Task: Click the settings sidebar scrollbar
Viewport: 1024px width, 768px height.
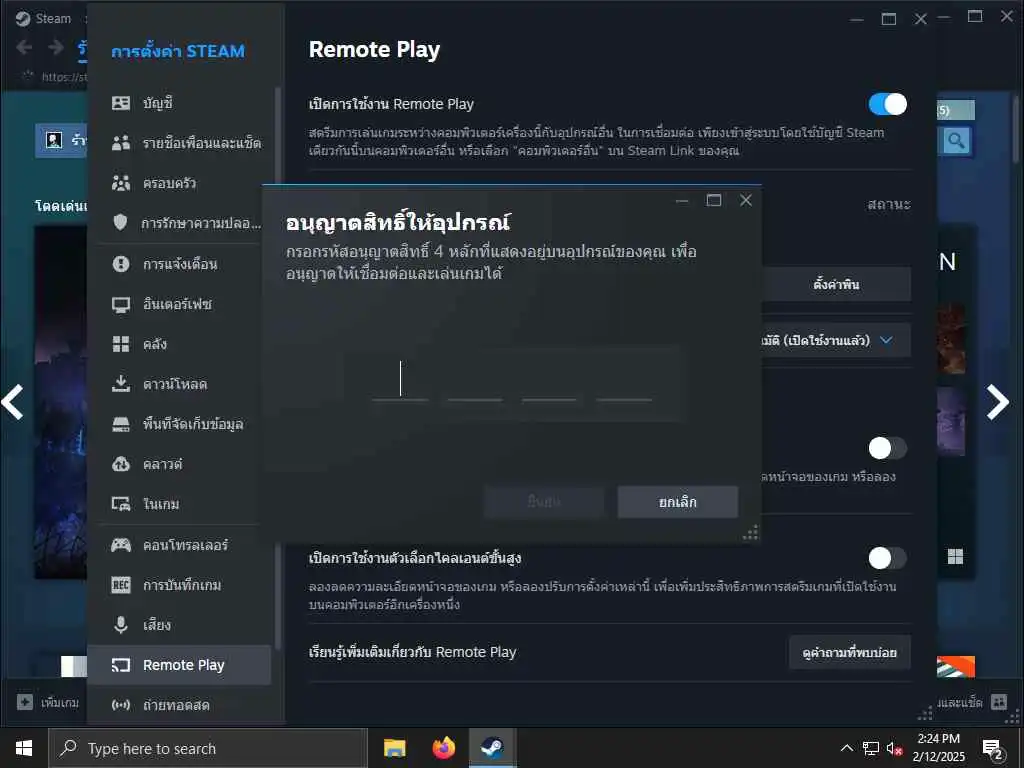Action: 278,366
